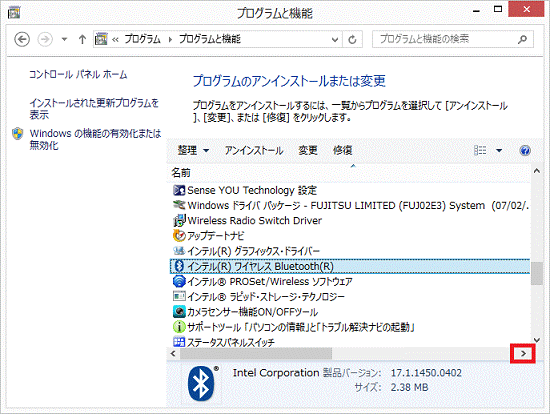Click the forward navigation arrow
550x414 pixels.
45,39
